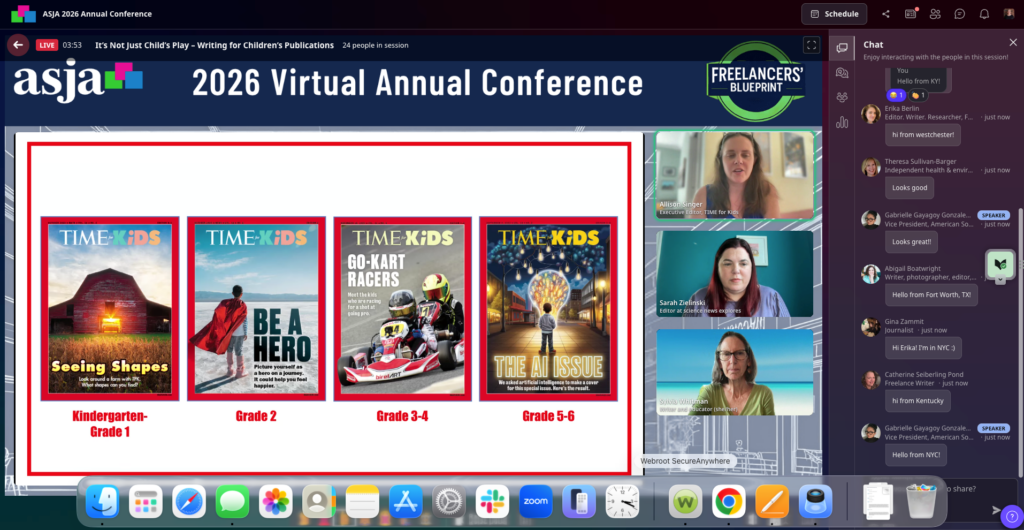Click the red LIVE badge
The width and height of the screenshot is (1024, 530).
(46, 45)
